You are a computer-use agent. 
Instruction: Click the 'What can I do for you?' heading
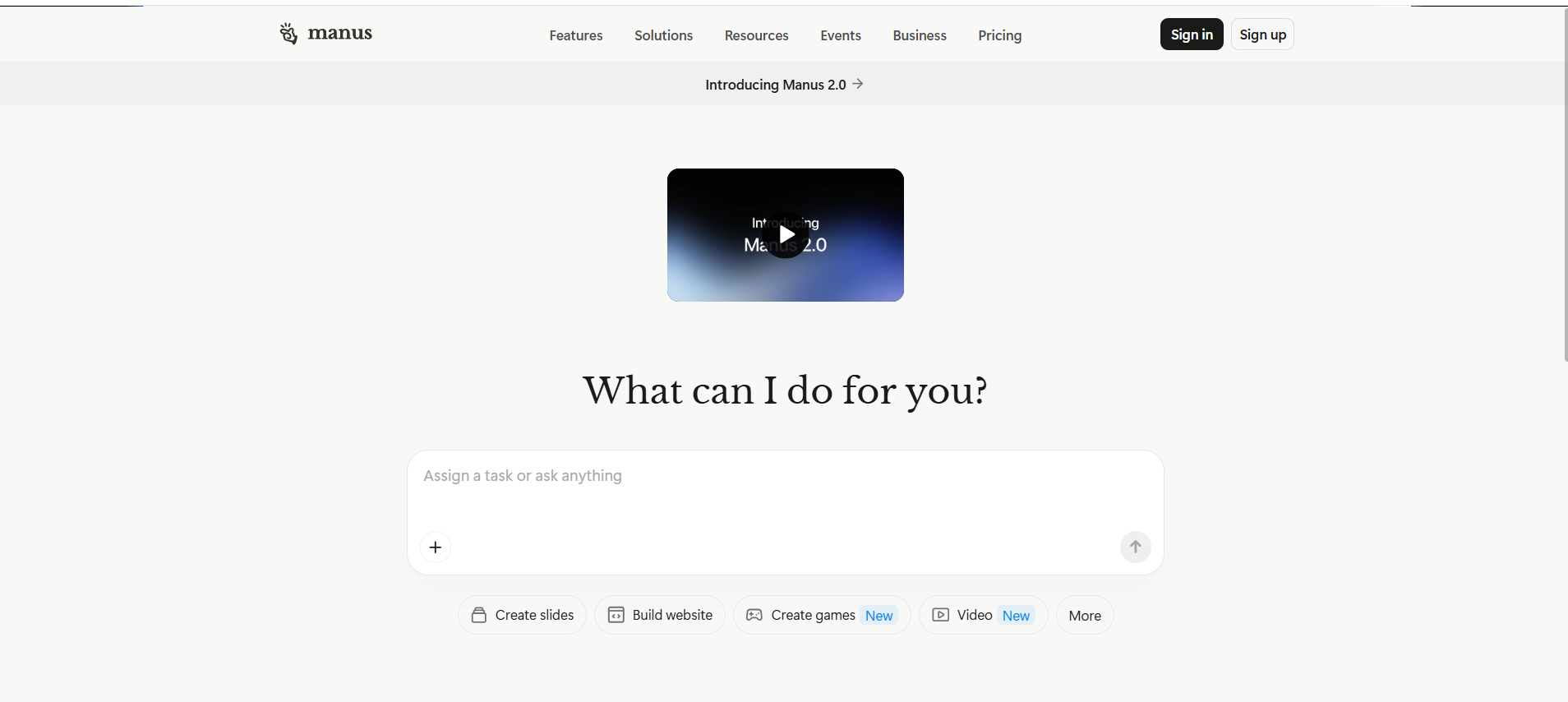point(785,390)
